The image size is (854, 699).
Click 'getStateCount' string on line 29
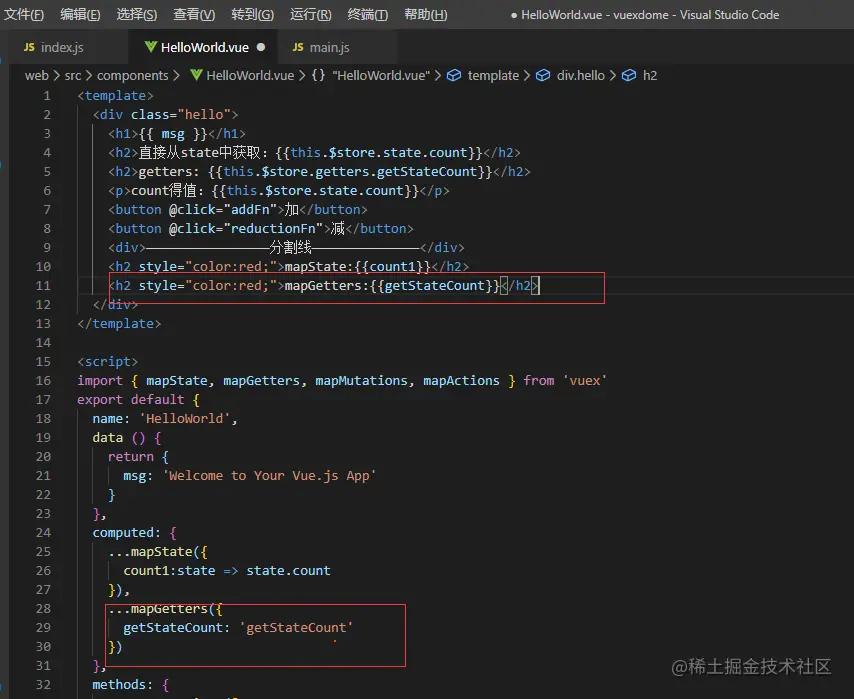coord(296,628)
